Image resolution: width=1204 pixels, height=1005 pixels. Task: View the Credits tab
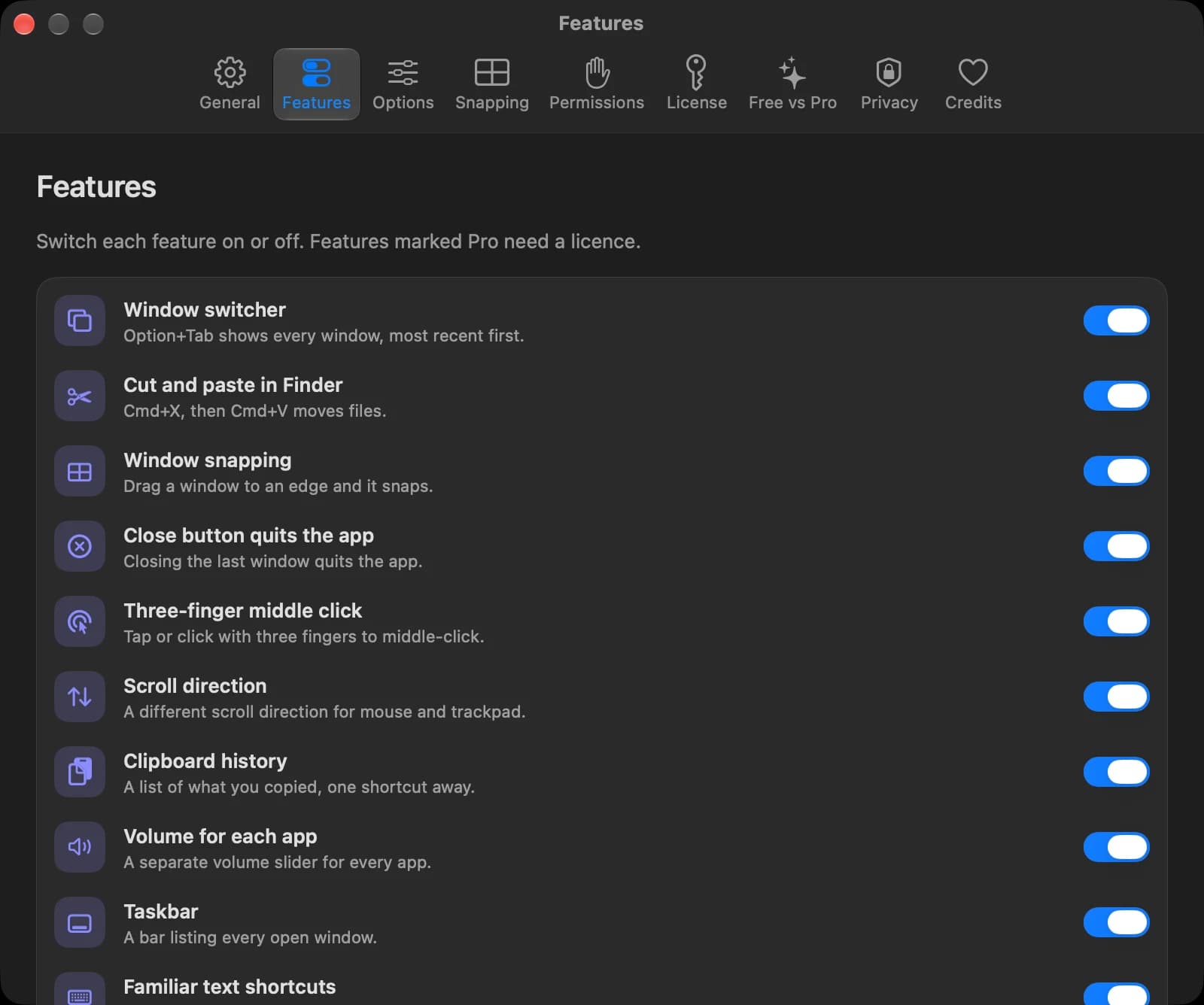[973, 84]
